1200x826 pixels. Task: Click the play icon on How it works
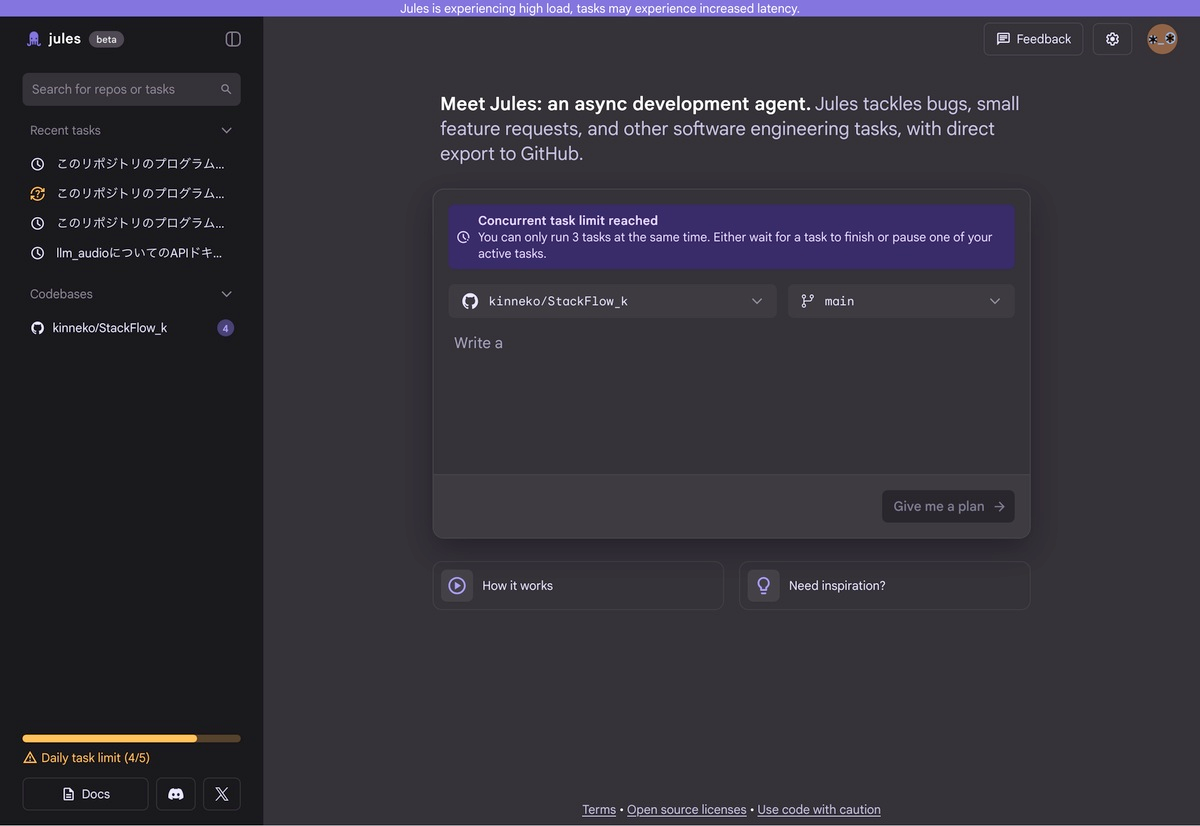457,586
